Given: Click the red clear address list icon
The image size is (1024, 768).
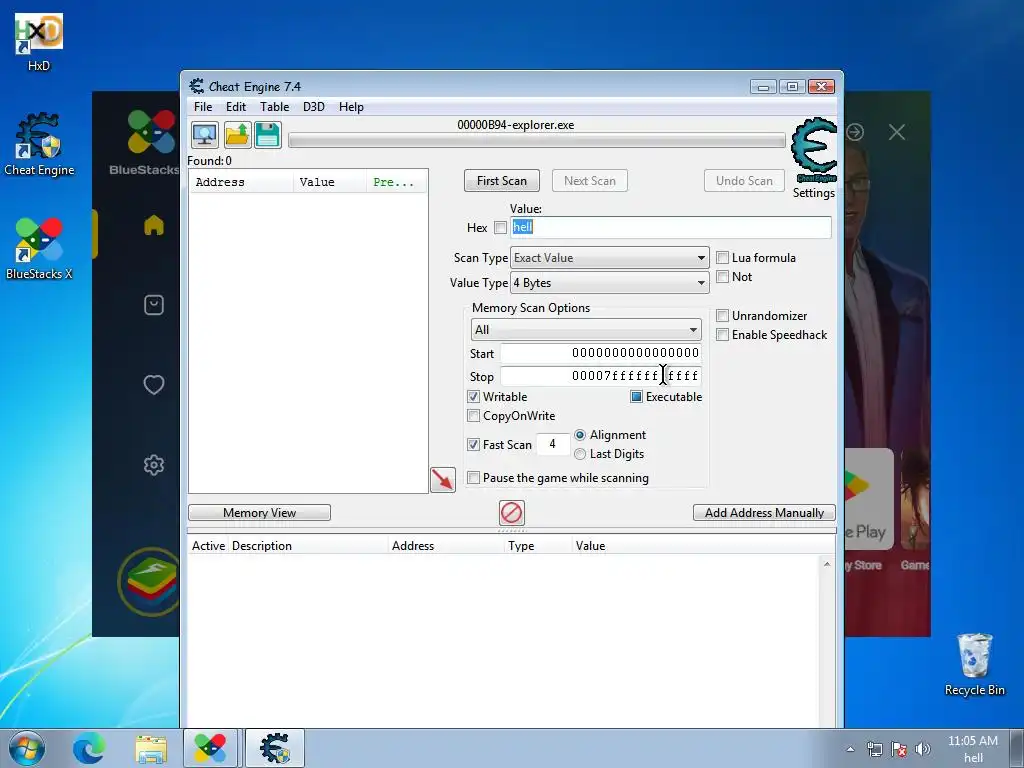Looking at the screenshot, I should (x=511, y=513).
